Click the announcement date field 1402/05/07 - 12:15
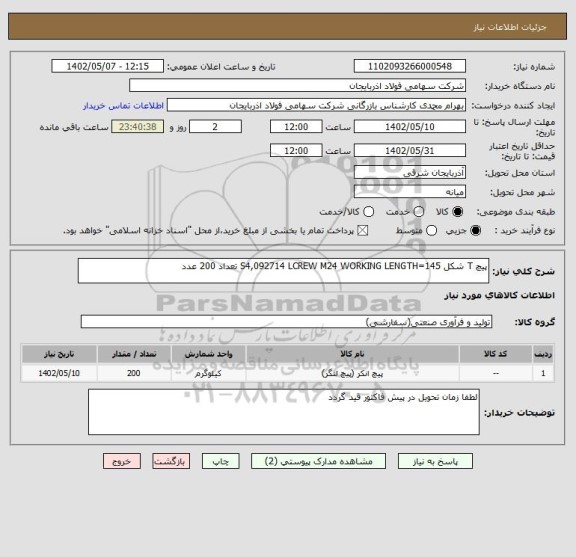Screen dimensions: 576x557 [x=108, y=66]
